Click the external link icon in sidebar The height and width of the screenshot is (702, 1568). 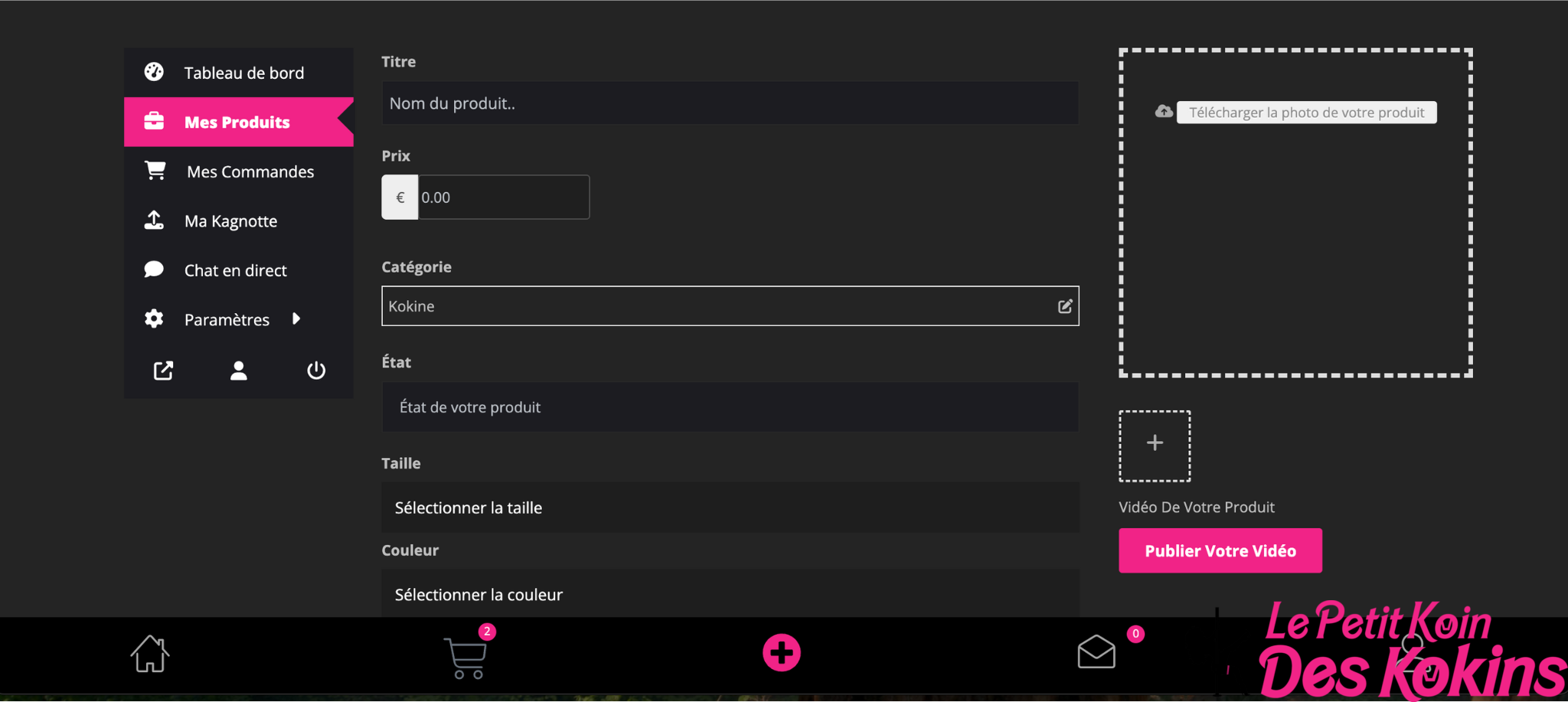[x=163, y=371]
